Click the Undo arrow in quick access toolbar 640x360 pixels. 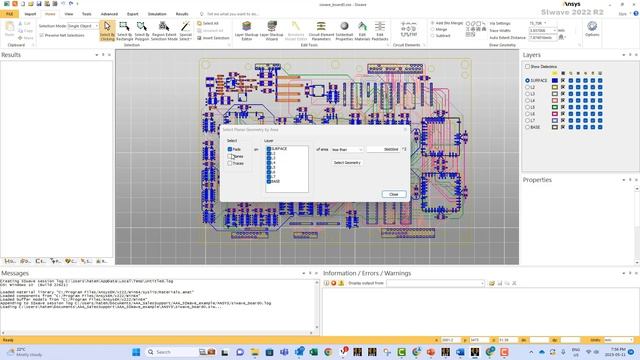pyautogui.click(x=63, y=4)
